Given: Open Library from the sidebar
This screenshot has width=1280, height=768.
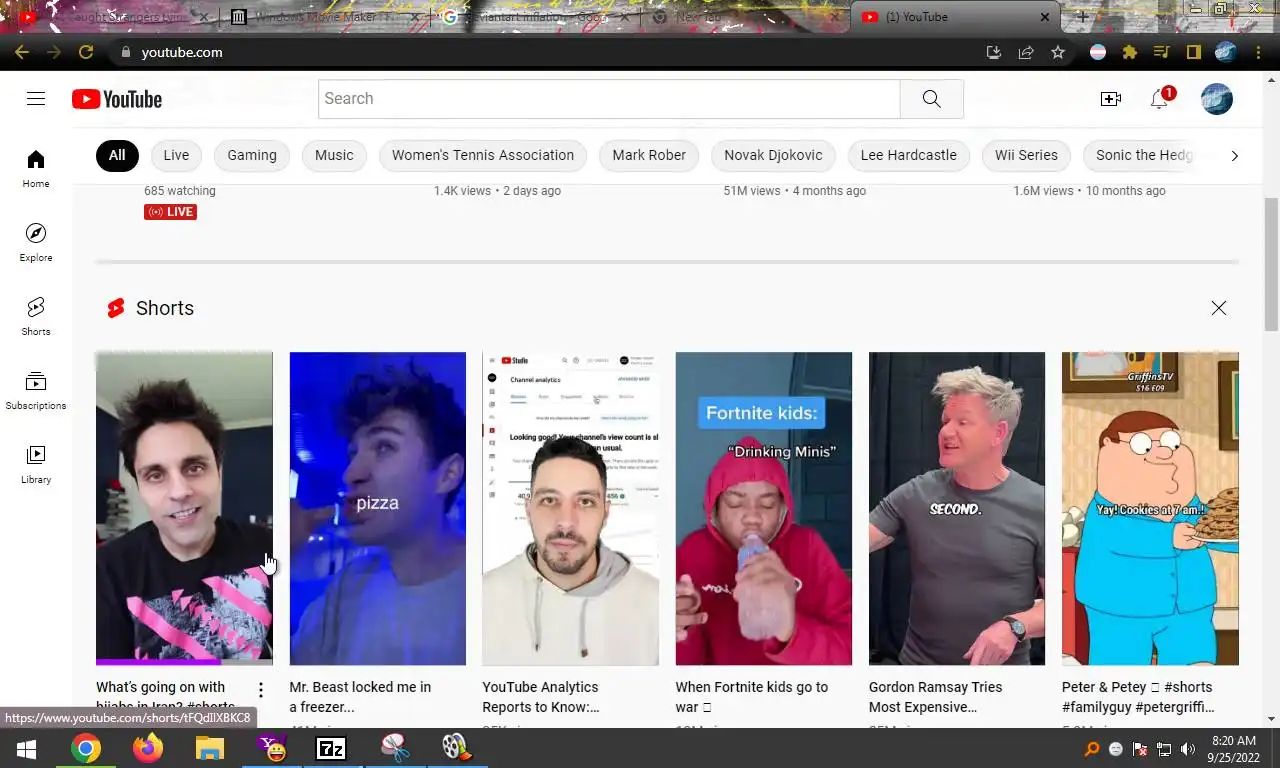Looking at the screenshot, I should (x=36, y=464).
